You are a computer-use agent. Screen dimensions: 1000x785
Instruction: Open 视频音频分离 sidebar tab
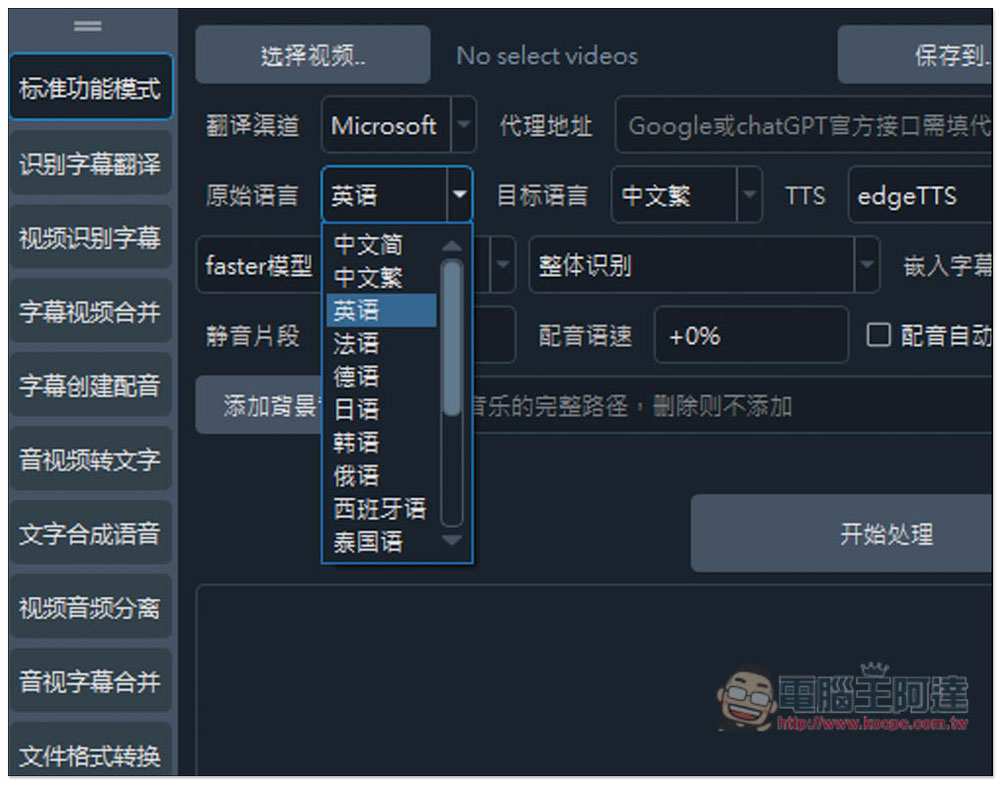[91, 607]
